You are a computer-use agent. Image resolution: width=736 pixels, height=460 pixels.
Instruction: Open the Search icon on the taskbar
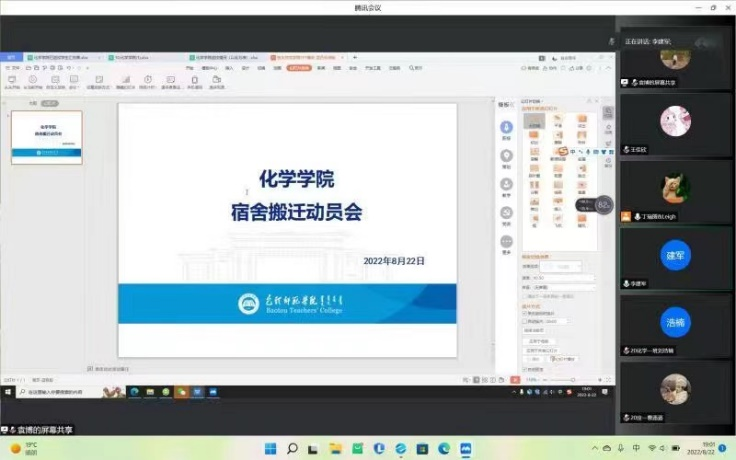click(x=291, y=448)
